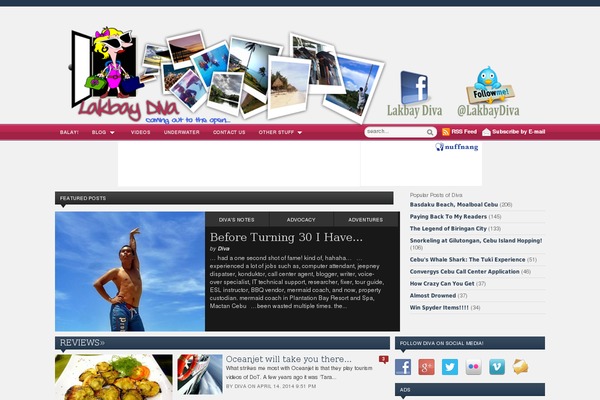Click the grilled food review thumbnail
The image size is (600, 400).
(114, 377)
